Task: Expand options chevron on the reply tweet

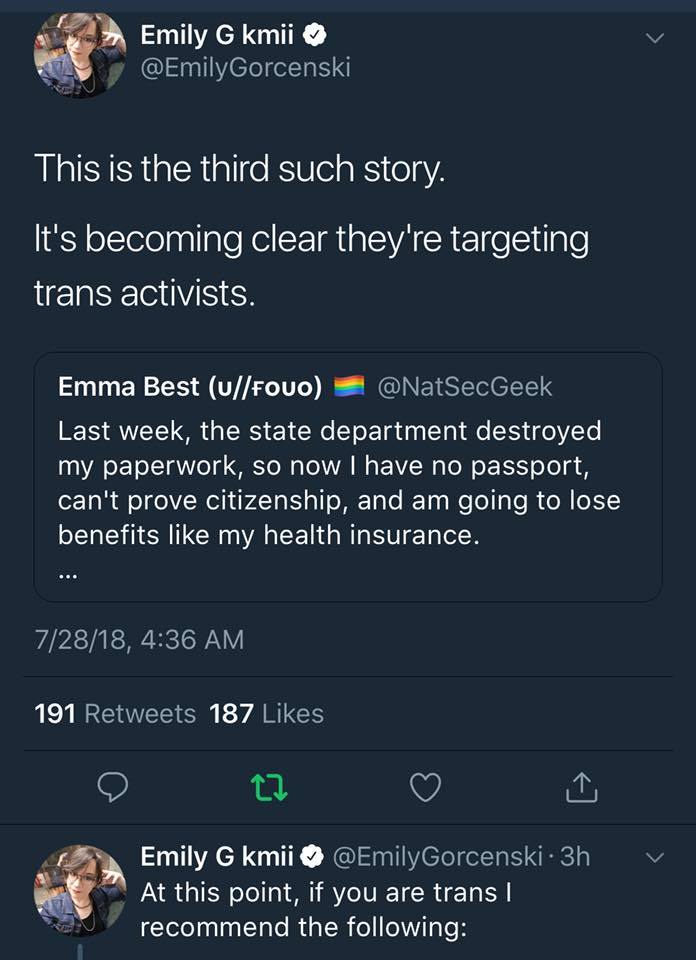Action: (x=654, y=858)
